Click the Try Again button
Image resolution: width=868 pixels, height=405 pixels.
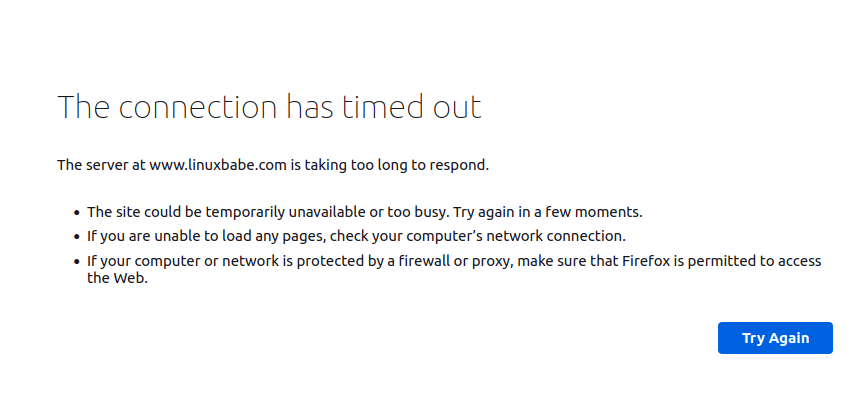pos(775,338)
